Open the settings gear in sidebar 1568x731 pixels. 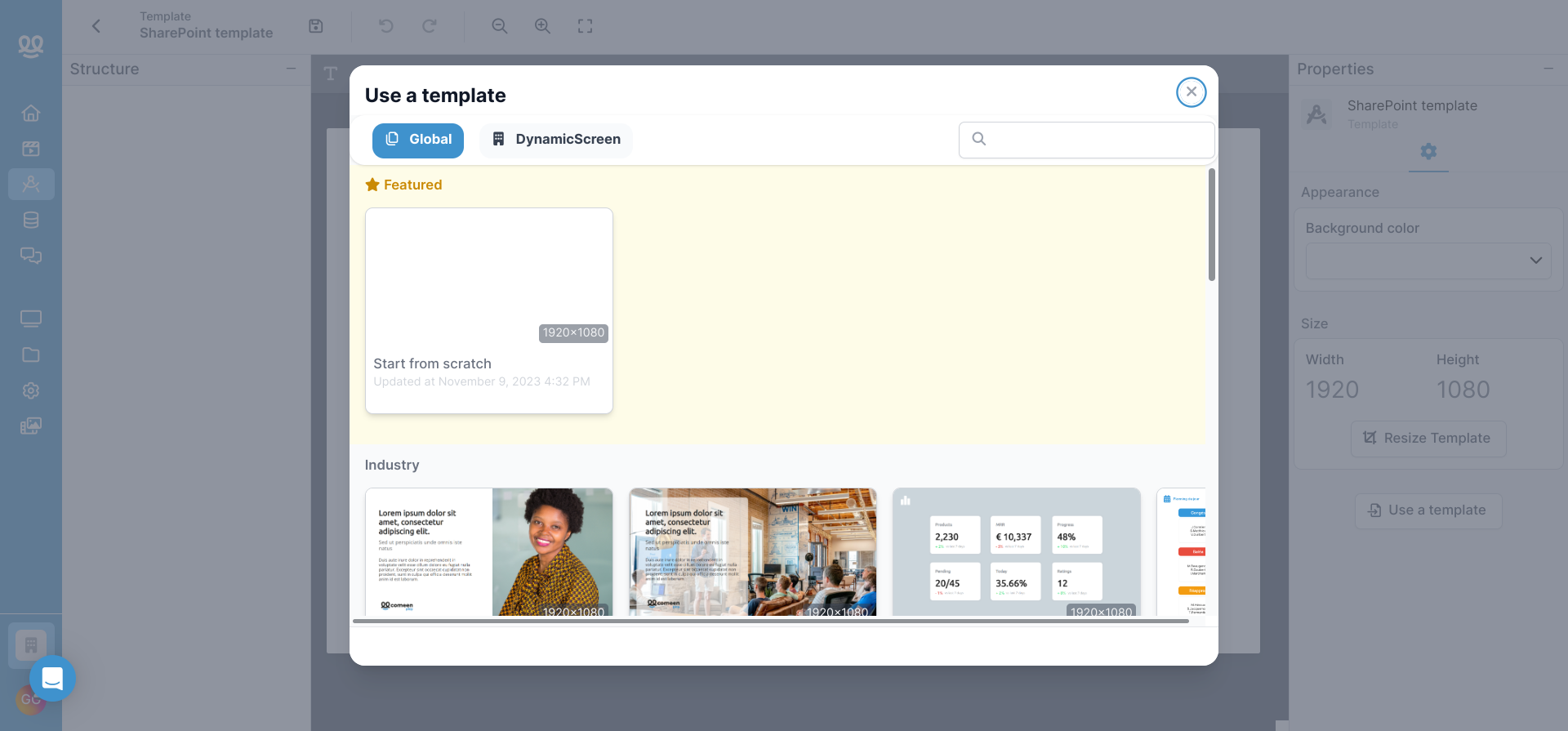point(31,390)
